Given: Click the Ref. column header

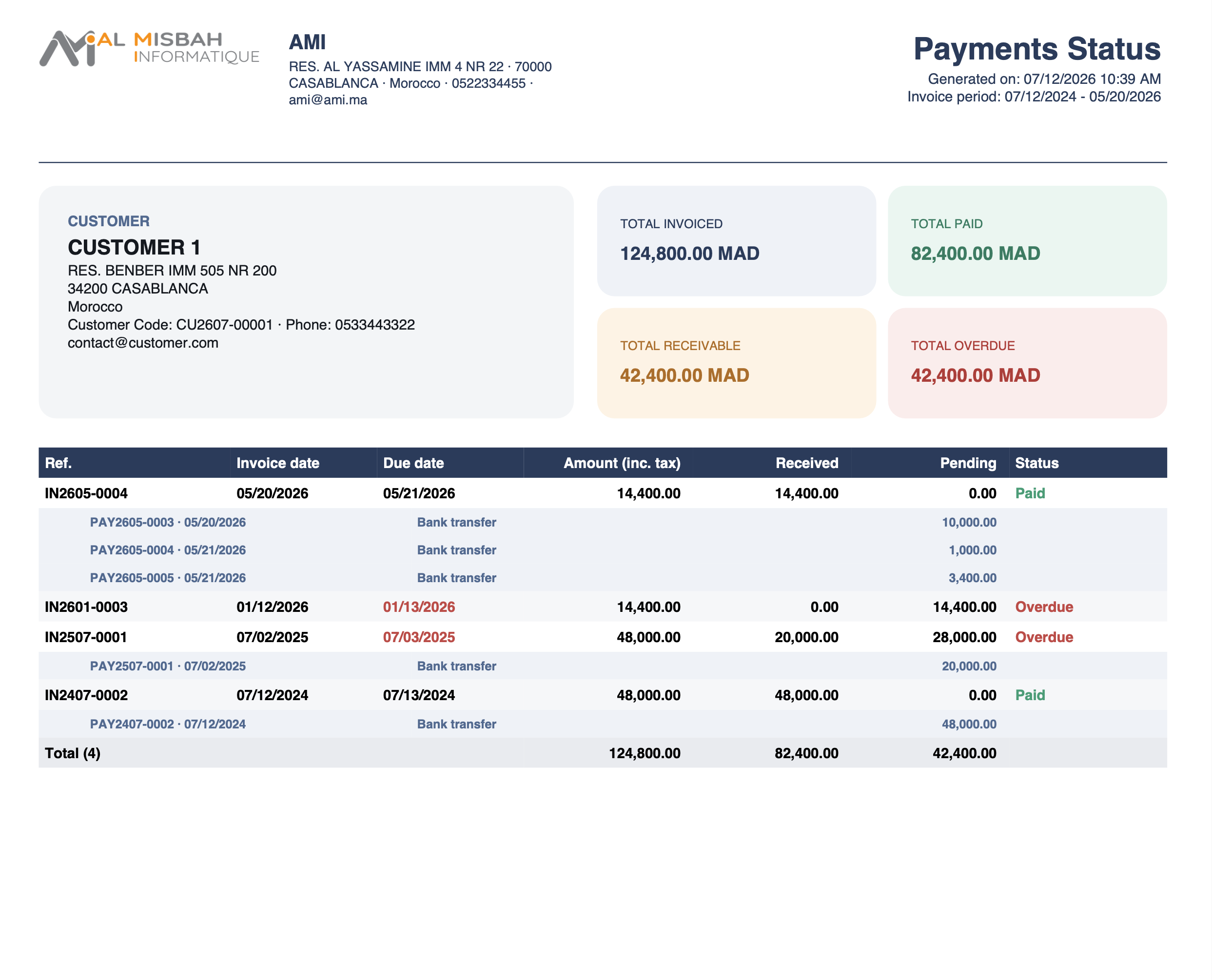Looking at the screenshot, I should tap(58, 463).
